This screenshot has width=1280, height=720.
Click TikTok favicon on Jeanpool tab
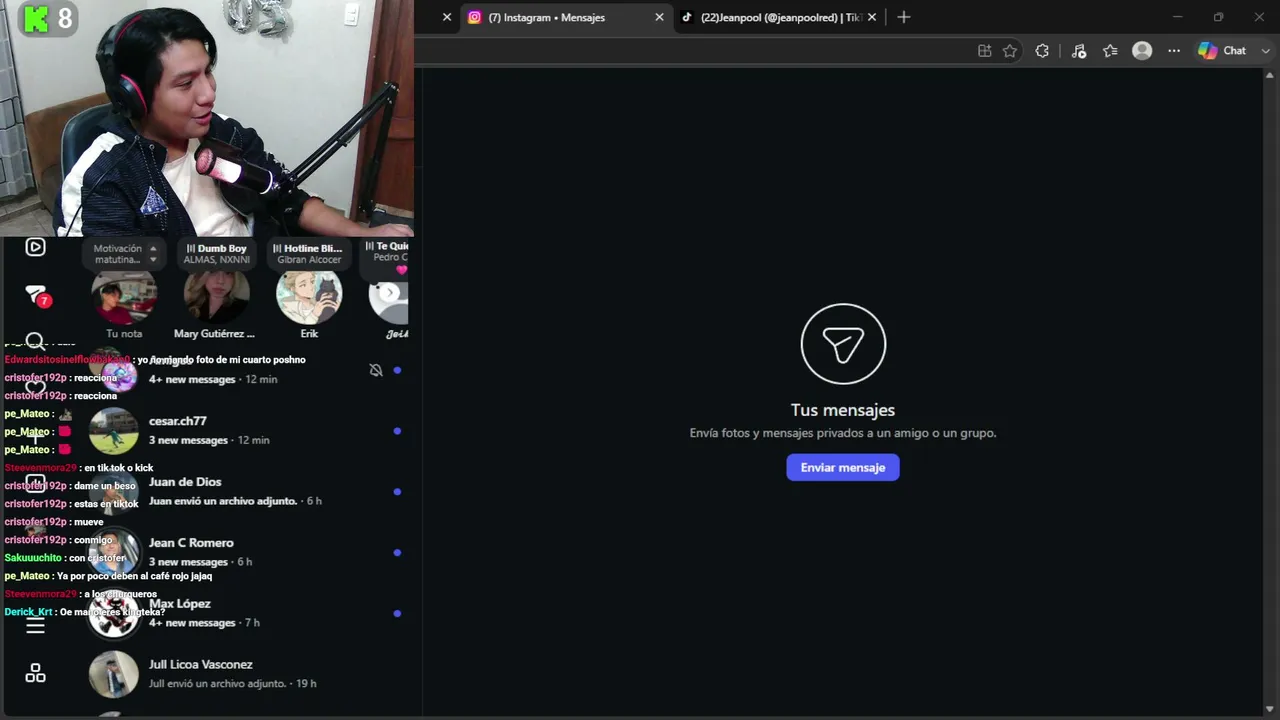(687, 17)
